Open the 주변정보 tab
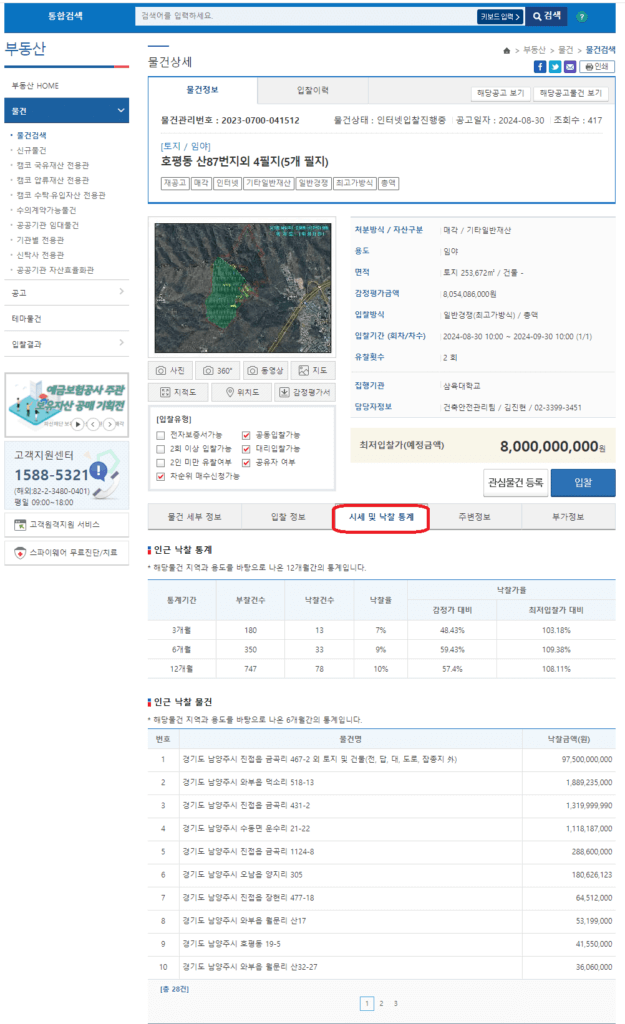The image size is (625, 1024). [475, 517]
